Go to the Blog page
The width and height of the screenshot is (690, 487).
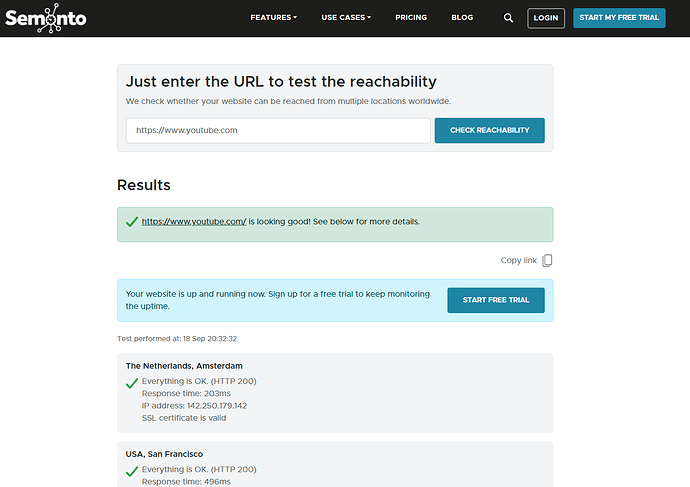(x=462, y=18)
